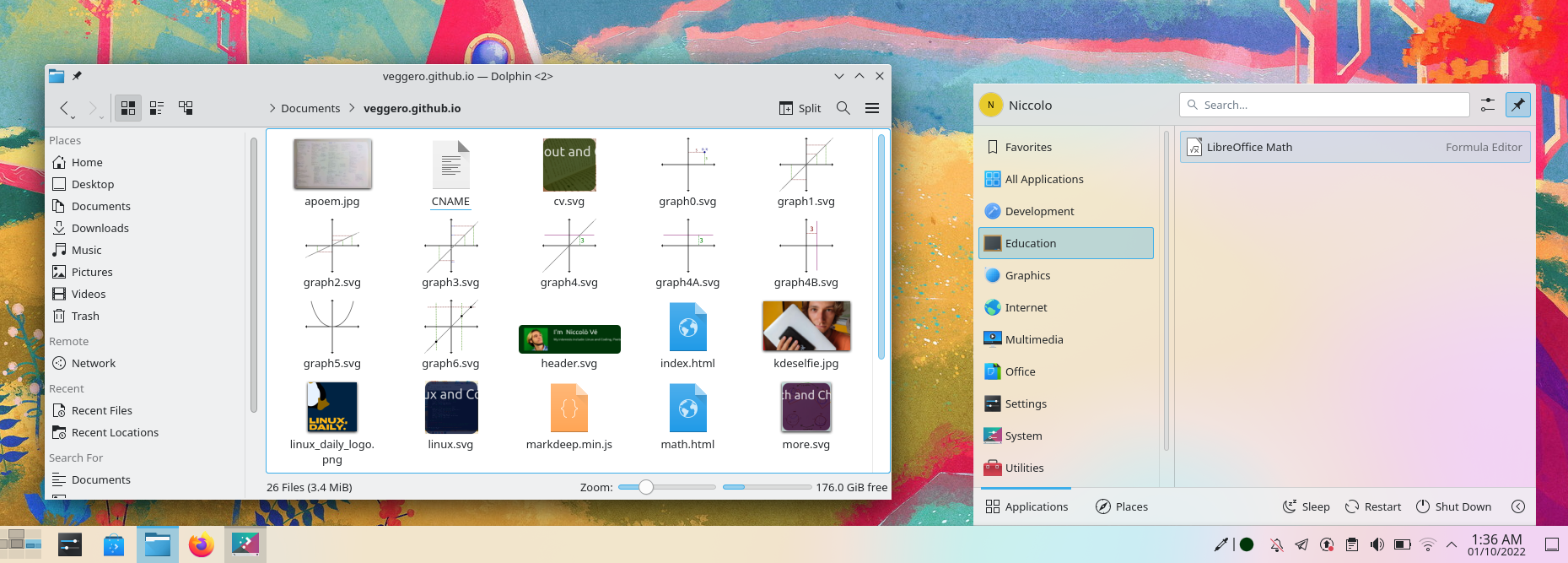Adjust the Dolphin zoom slider
Screen dimensions: 1568x563
(666, 487)
